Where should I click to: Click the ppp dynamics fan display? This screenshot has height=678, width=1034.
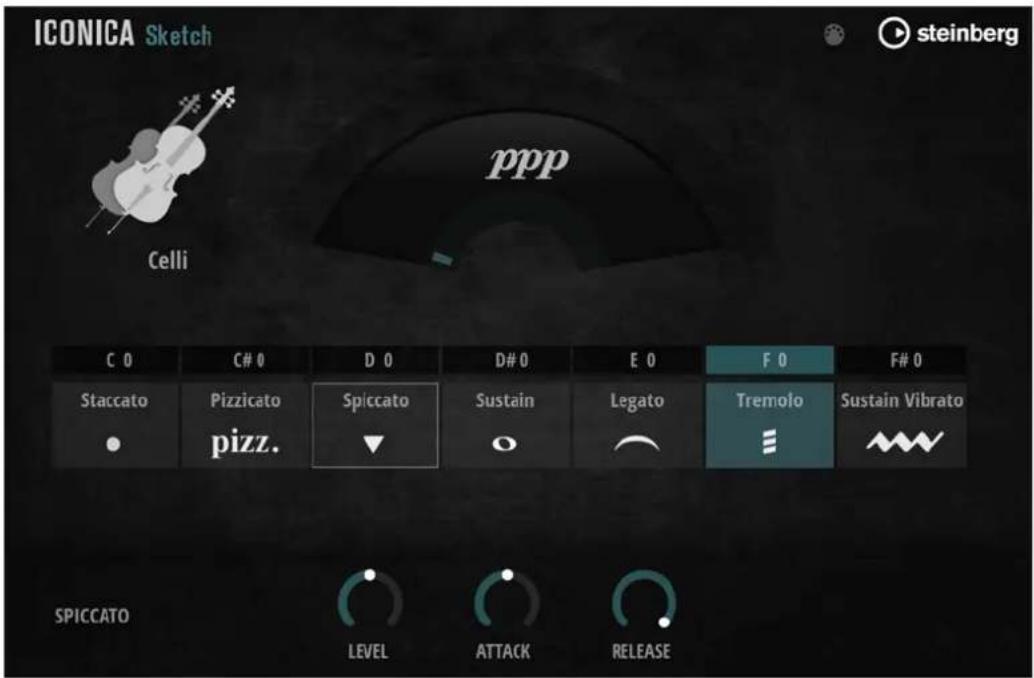pos(518,191)
